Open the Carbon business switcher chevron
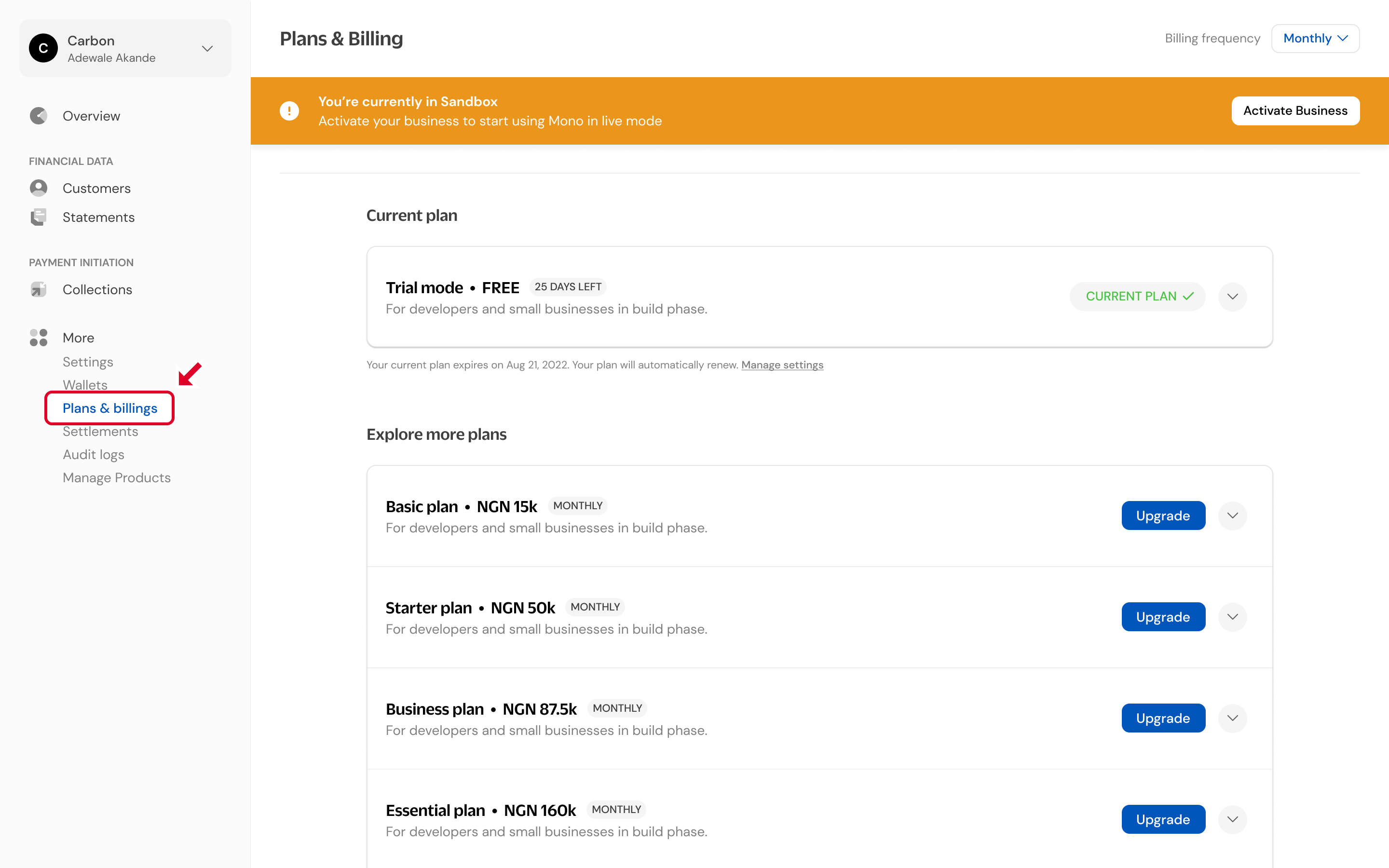 [x=208, y=48]
